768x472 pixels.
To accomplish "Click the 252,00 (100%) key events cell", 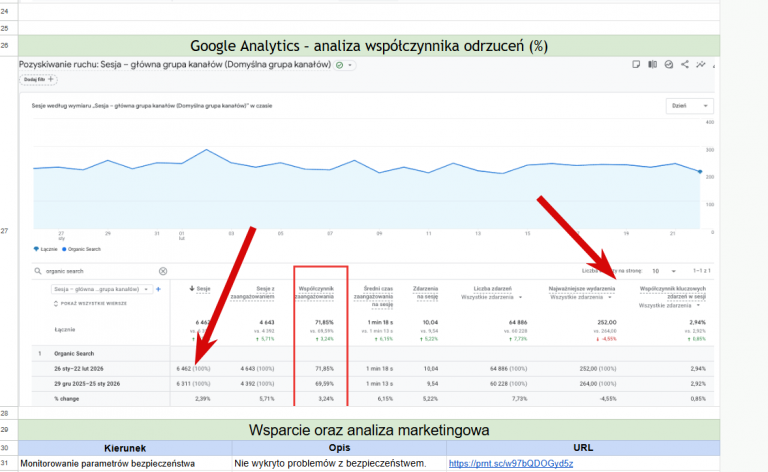I will pos(598,369).
